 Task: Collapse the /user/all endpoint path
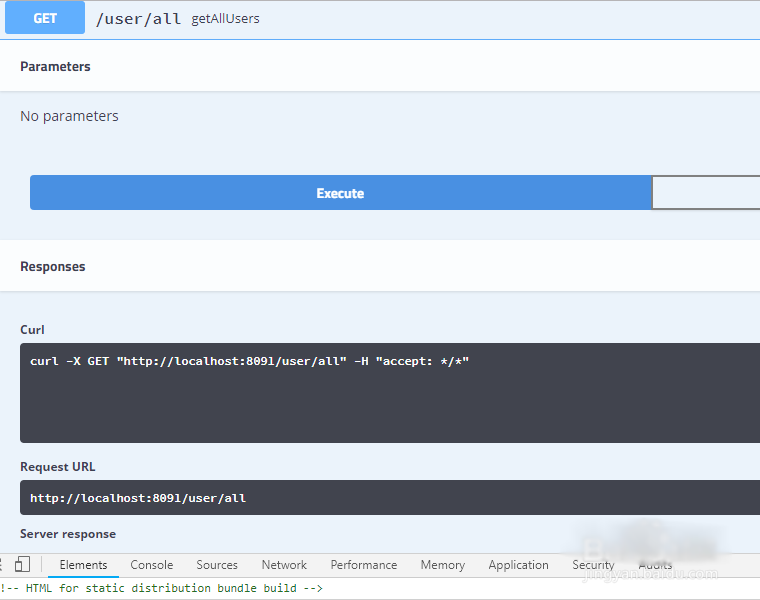138,18
